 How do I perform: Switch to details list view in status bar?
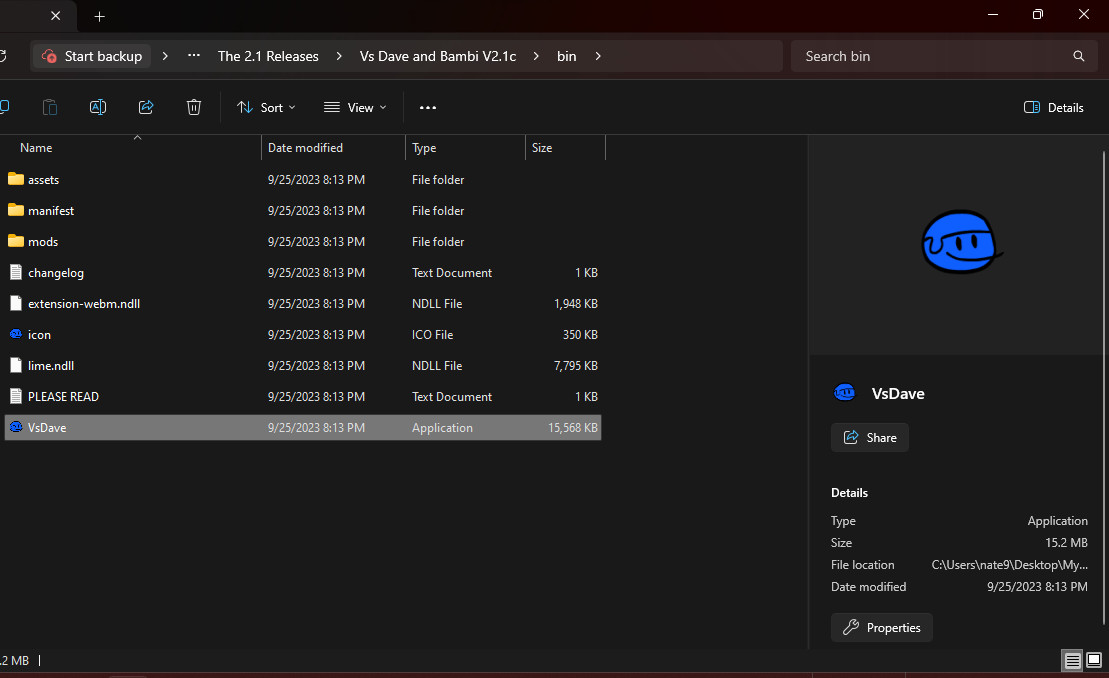click(1072, 660)
